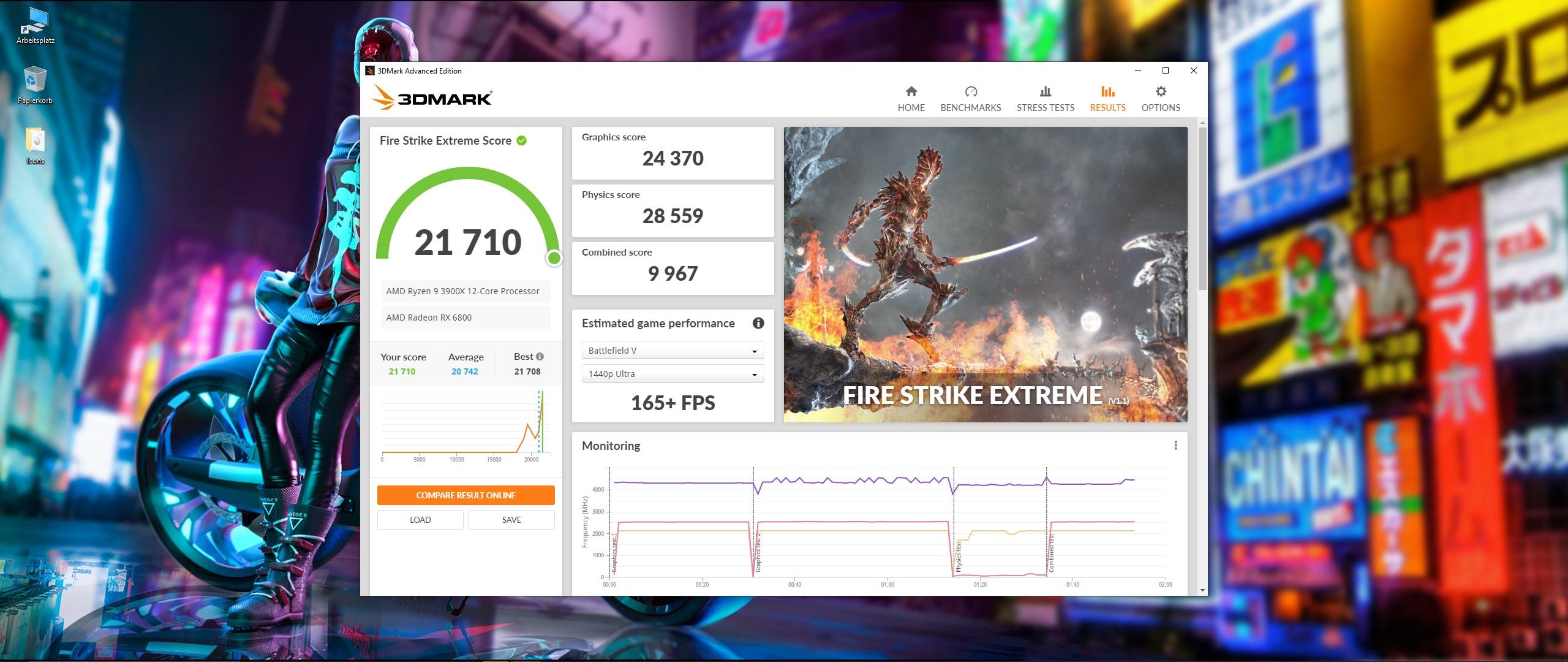Screen dimensions: 1568x662
Task: Open the Stress Tests icon
Action: 1045,92
